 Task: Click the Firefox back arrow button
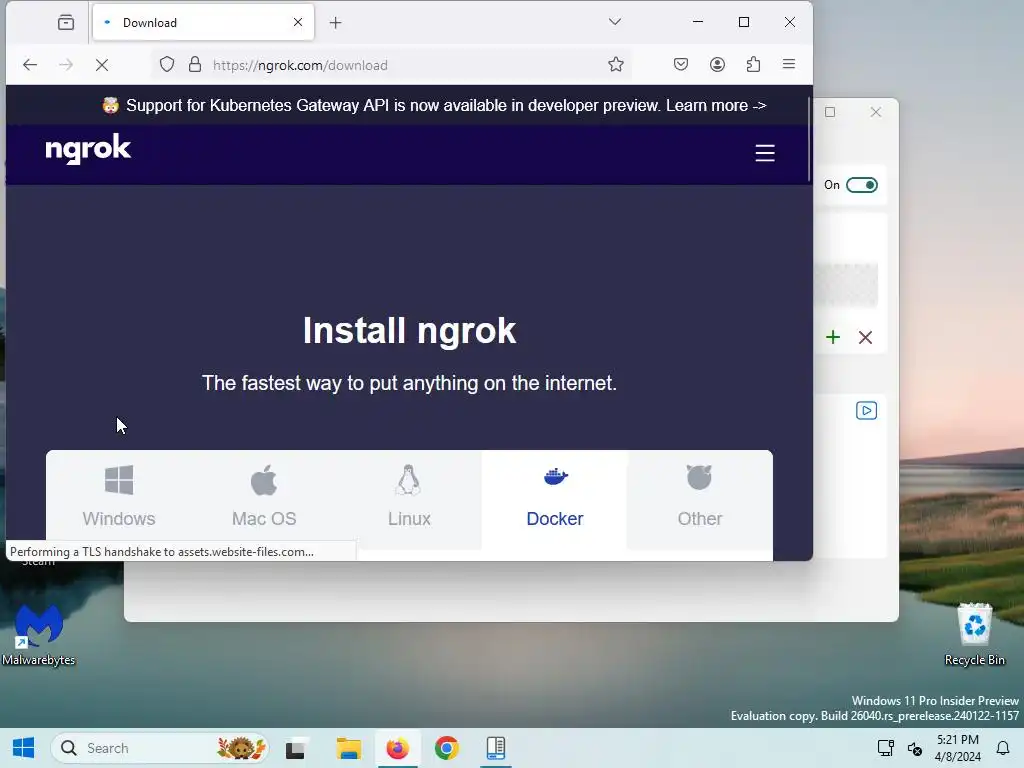[x=30, y=65]
